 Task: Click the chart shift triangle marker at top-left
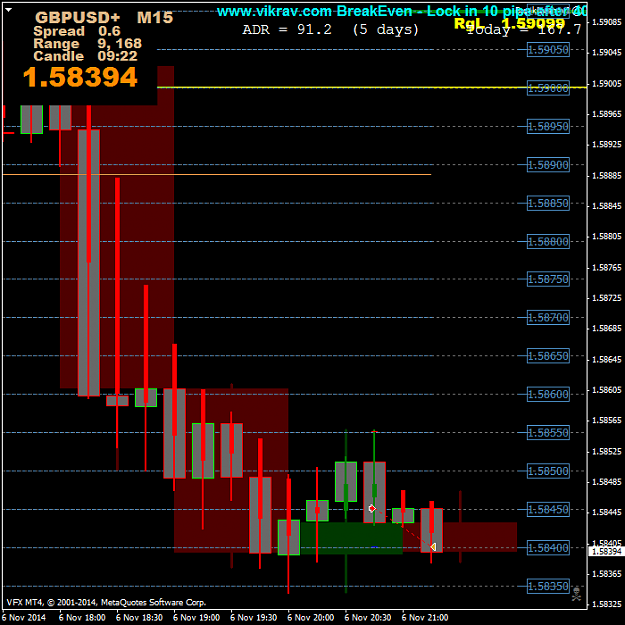[8, 10]
